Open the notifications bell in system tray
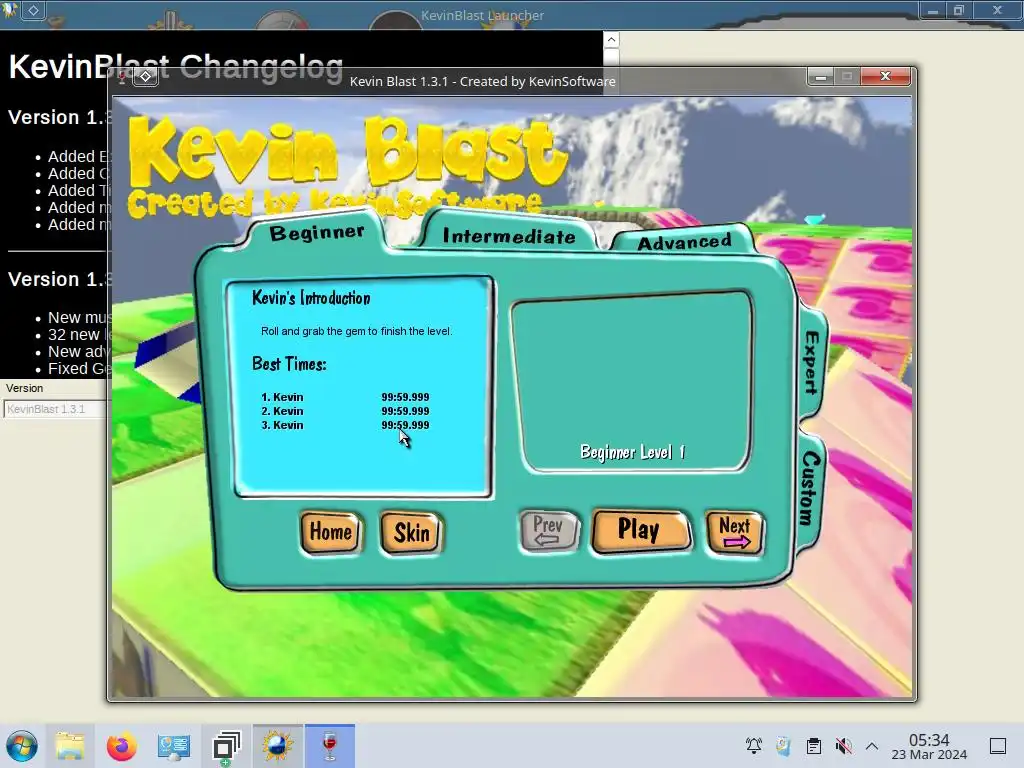The width and height of the screenshot is (1024, 768). 754,746
